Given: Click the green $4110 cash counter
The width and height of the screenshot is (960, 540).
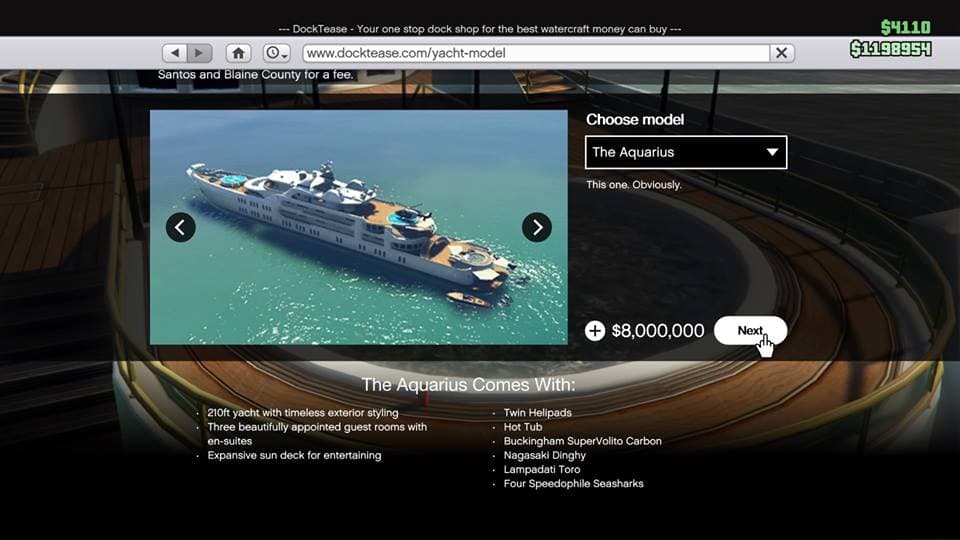Looking at the screenshot, I should pos(905,27).
